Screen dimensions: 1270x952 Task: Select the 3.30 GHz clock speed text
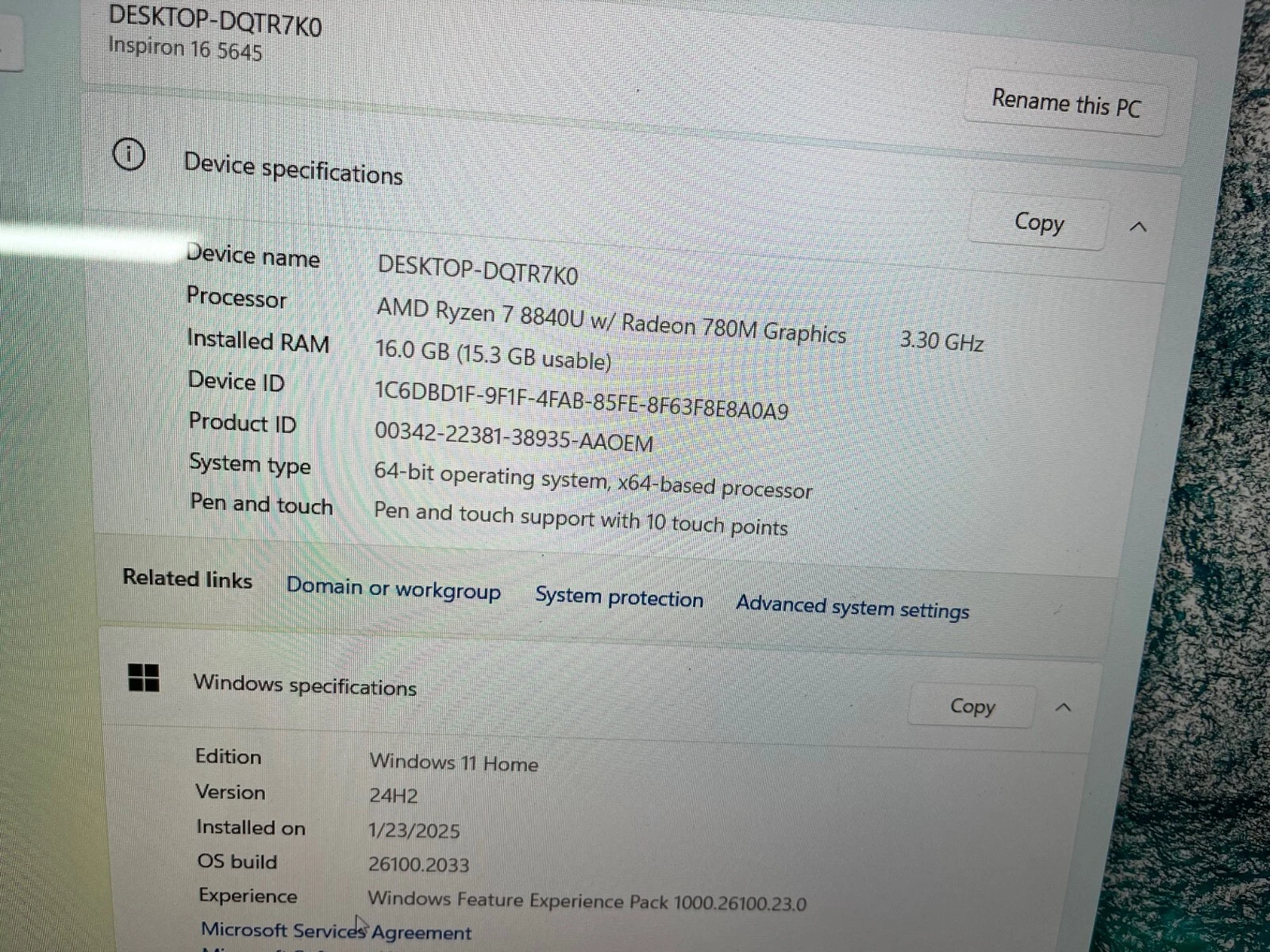pos(941,341)
